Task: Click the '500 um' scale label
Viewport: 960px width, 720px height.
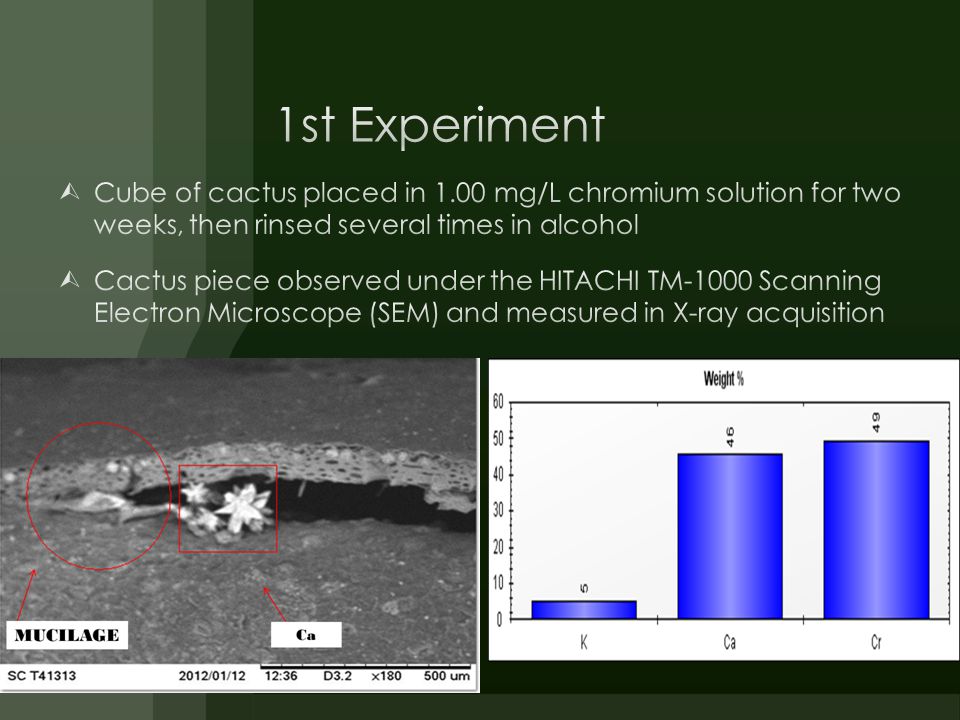Action: pyautogui.click(x=446, y=676)
